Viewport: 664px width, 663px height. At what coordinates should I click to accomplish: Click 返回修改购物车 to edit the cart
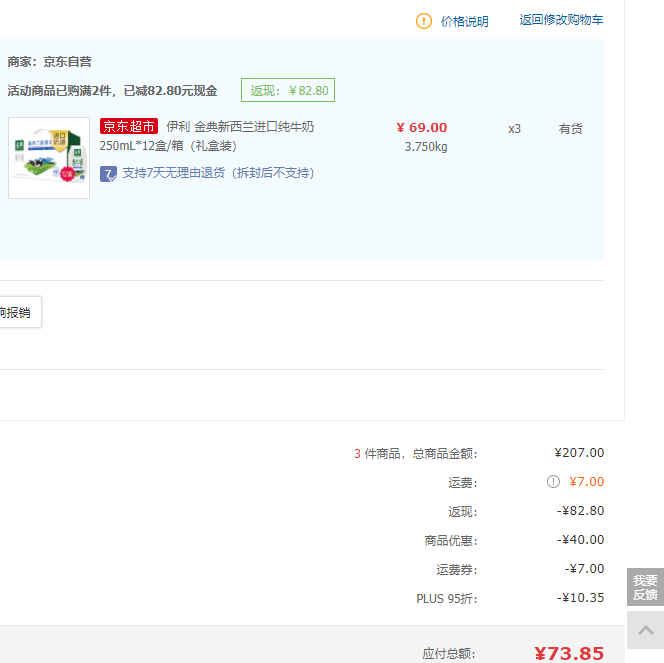click(561, 20)
